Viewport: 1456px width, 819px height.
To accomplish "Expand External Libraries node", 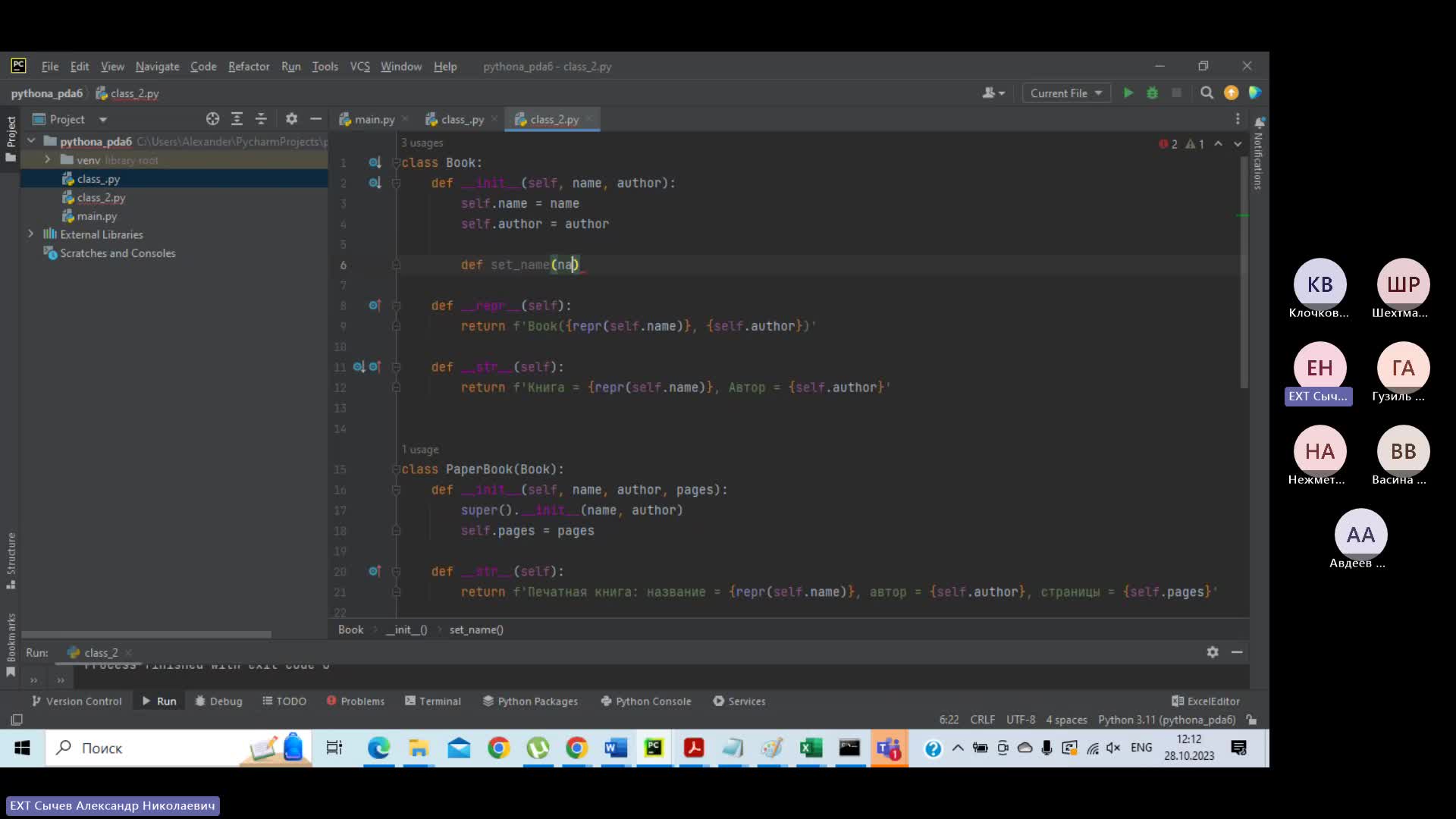I will (31, 234).
